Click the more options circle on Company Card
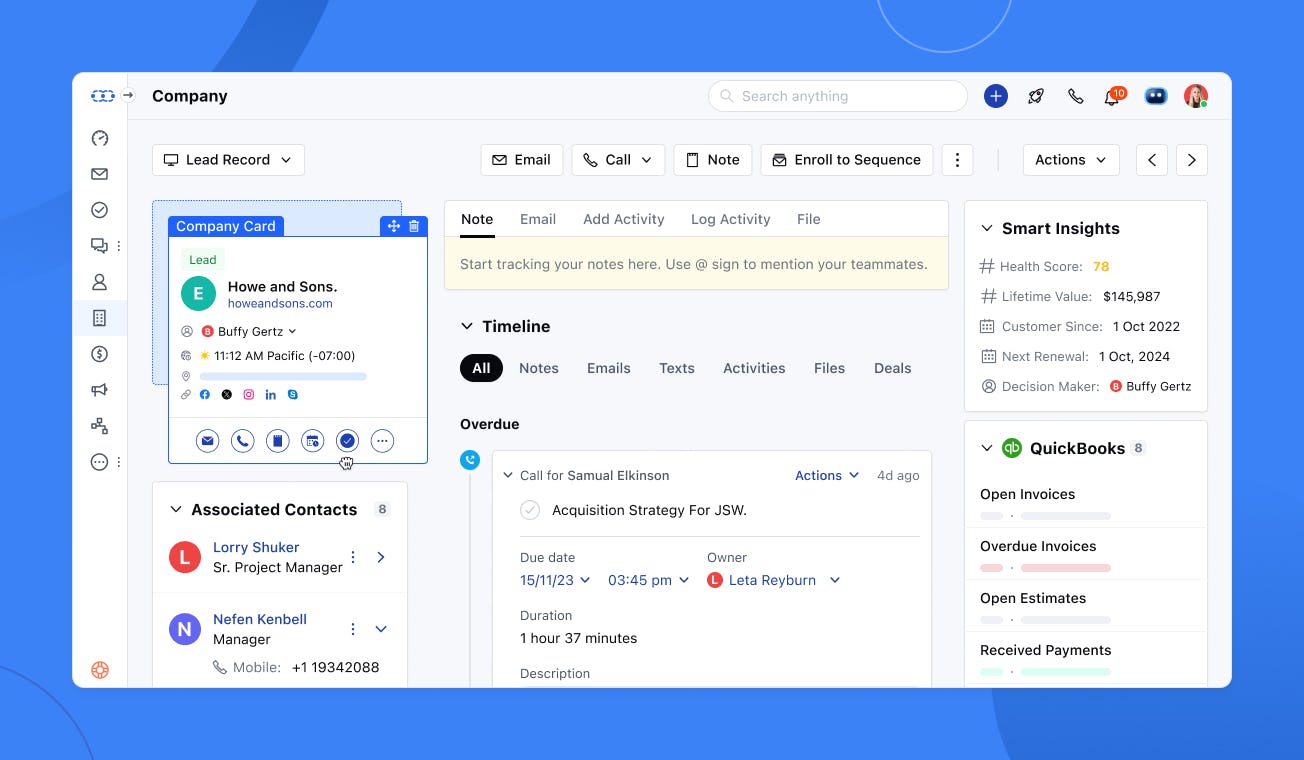Image resolution: width=1304 pixels, height=760 pixels. pos(382,440)
